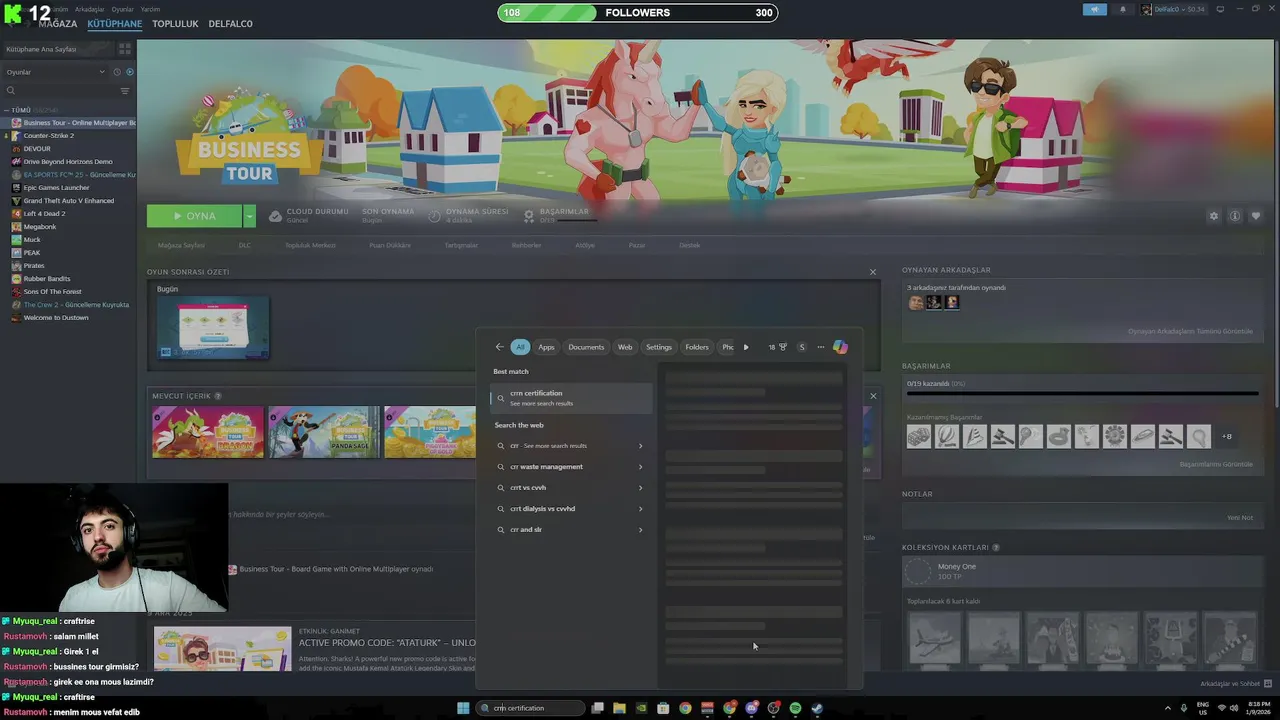1280x720 pixels.
Task: Open best match crrn certification result
Action: pyautogui.click(x=571, y=397)
